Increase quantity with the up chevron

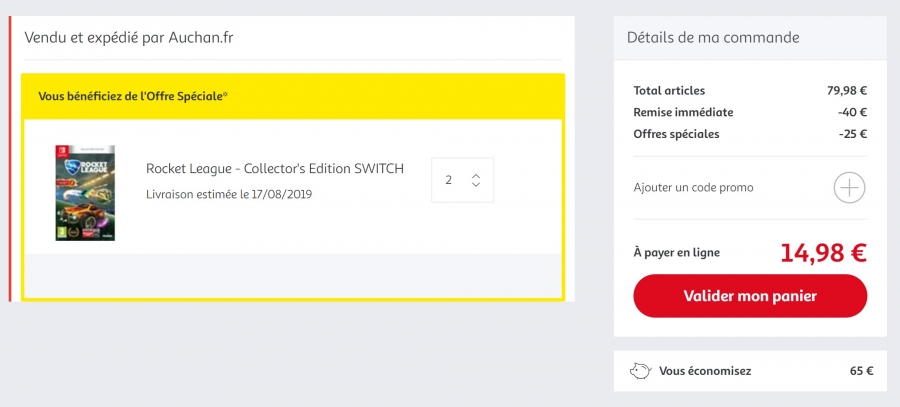pos(476,176)
